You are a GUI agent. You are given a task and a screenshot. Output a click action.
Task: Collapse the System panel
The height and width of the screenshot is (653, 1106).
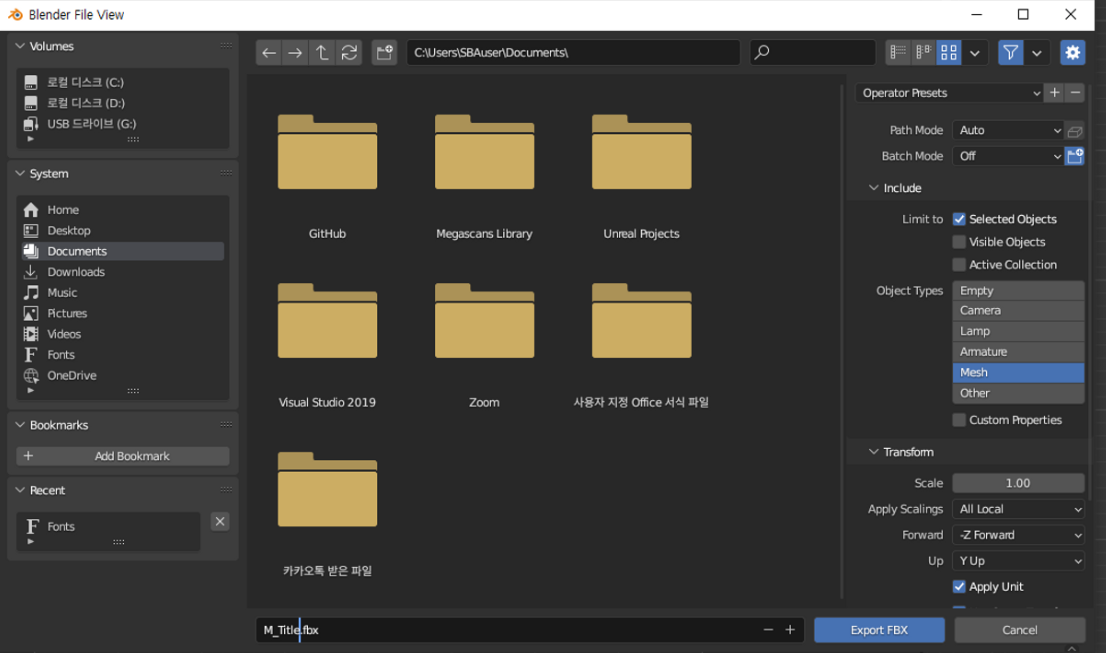[x=20, y=173]
